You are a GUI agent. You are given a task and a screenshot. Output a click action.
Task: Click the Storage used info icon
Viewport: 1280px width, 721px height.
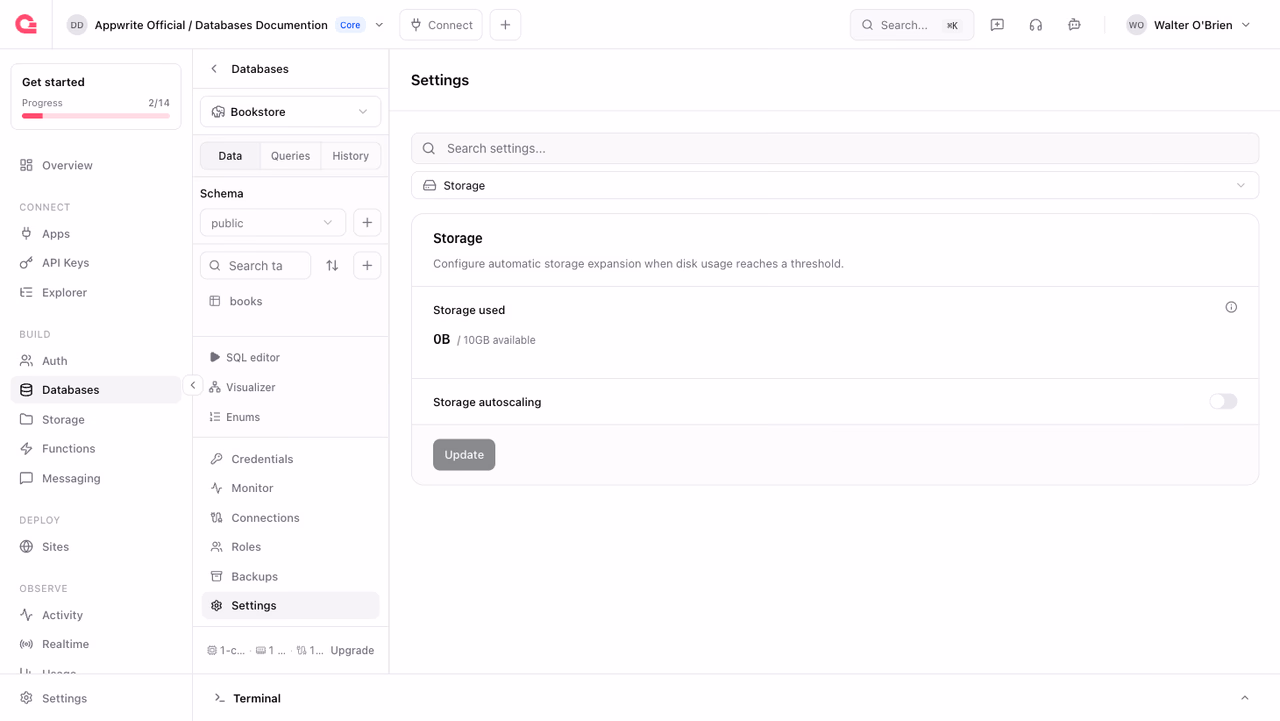(1231, 307)
